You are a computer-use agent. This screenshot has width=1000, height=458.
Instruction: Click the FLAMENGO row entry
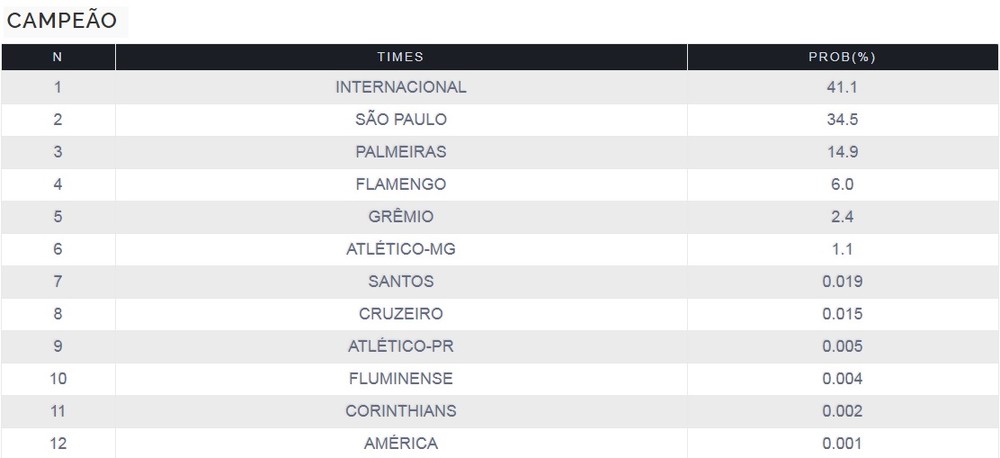(x=401, y=184)
